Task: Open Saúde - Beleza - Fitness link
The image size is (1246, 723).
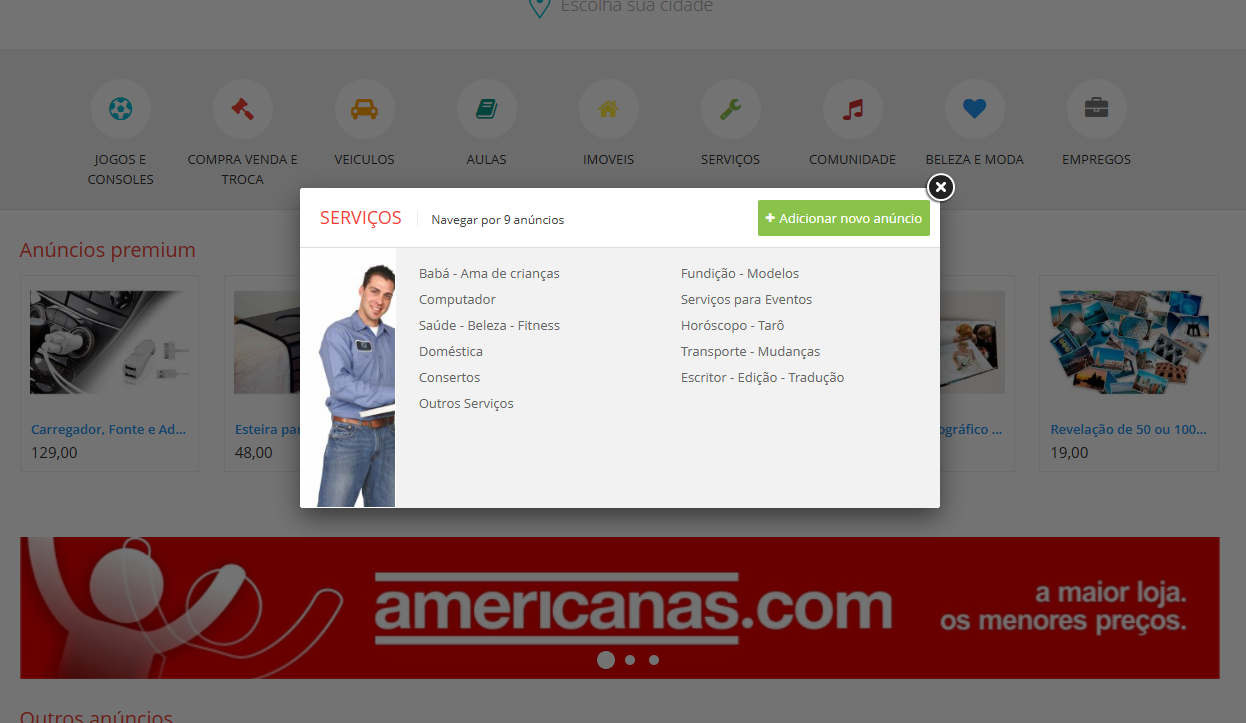Action: pyautogui.click(x=489, y=325)
